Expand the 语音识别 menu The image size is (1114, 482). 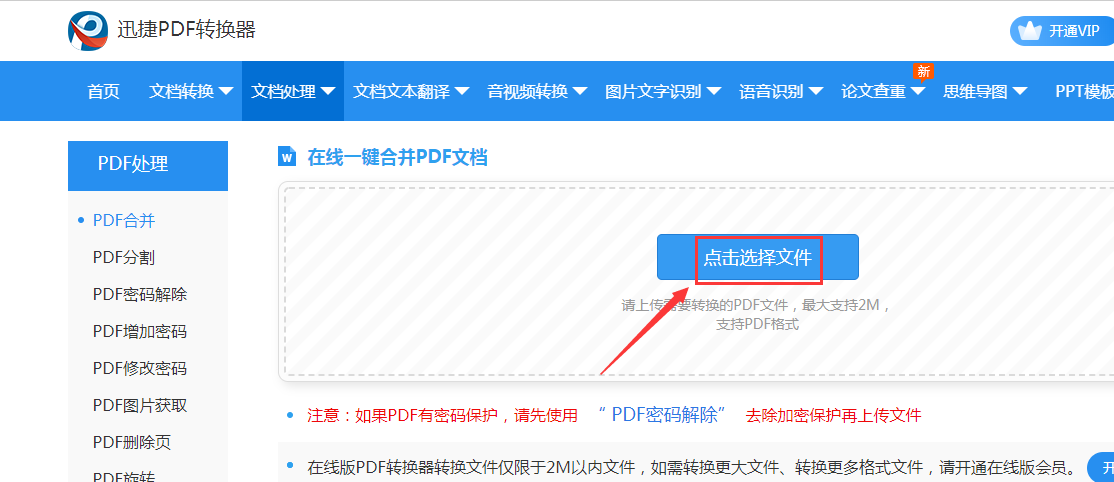(781, 92)
